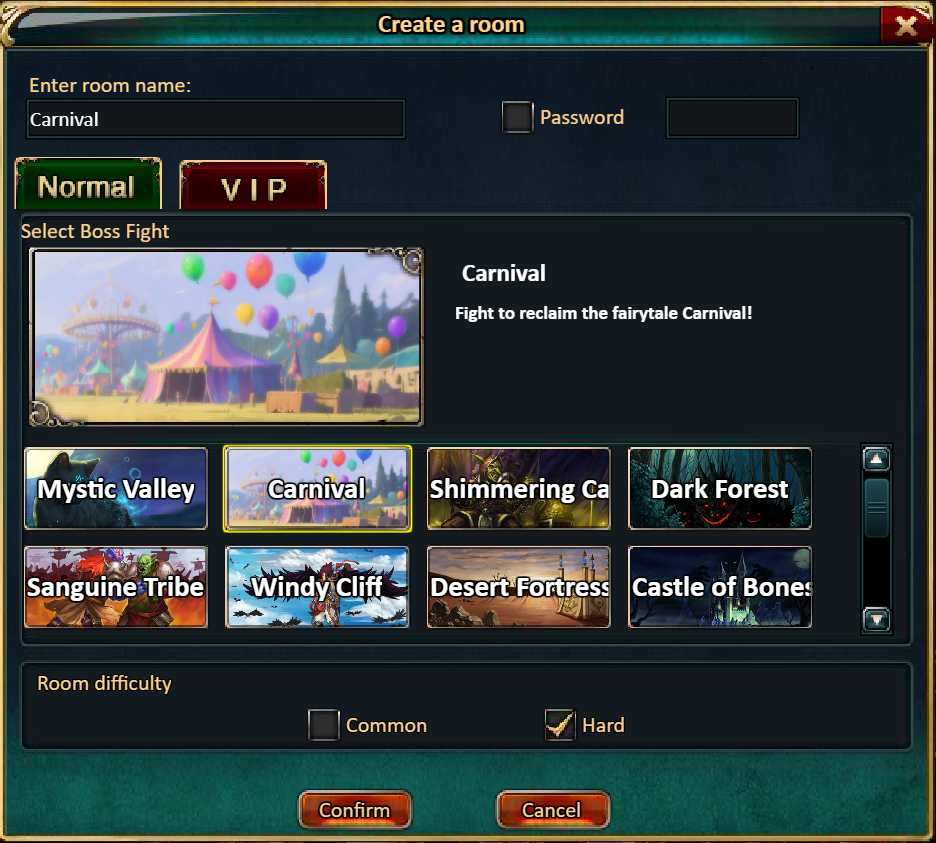Cancel creating the room

(x=552, y=810)
